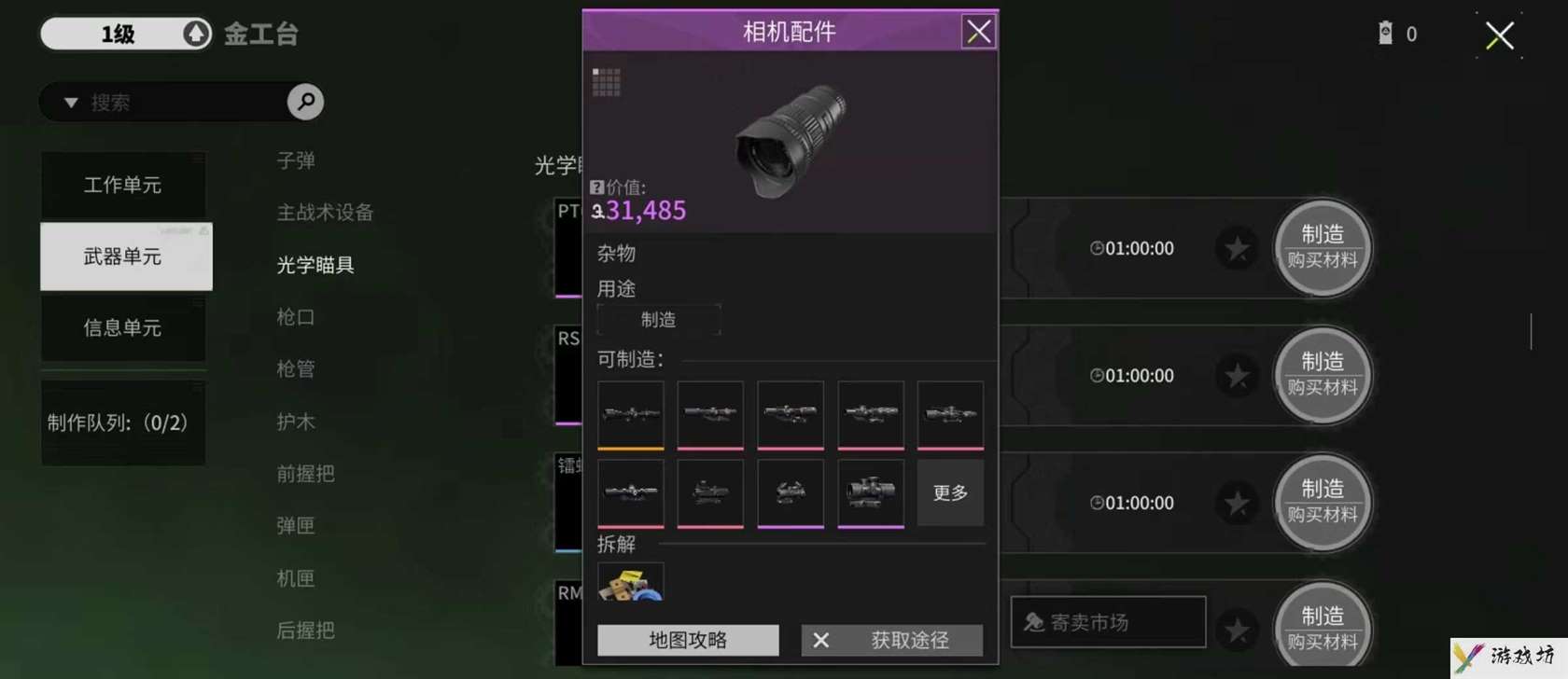Toggle the star on the third recipe
The width and height of the screenshot is (1568, 679).
click(x=1237, y=503)
